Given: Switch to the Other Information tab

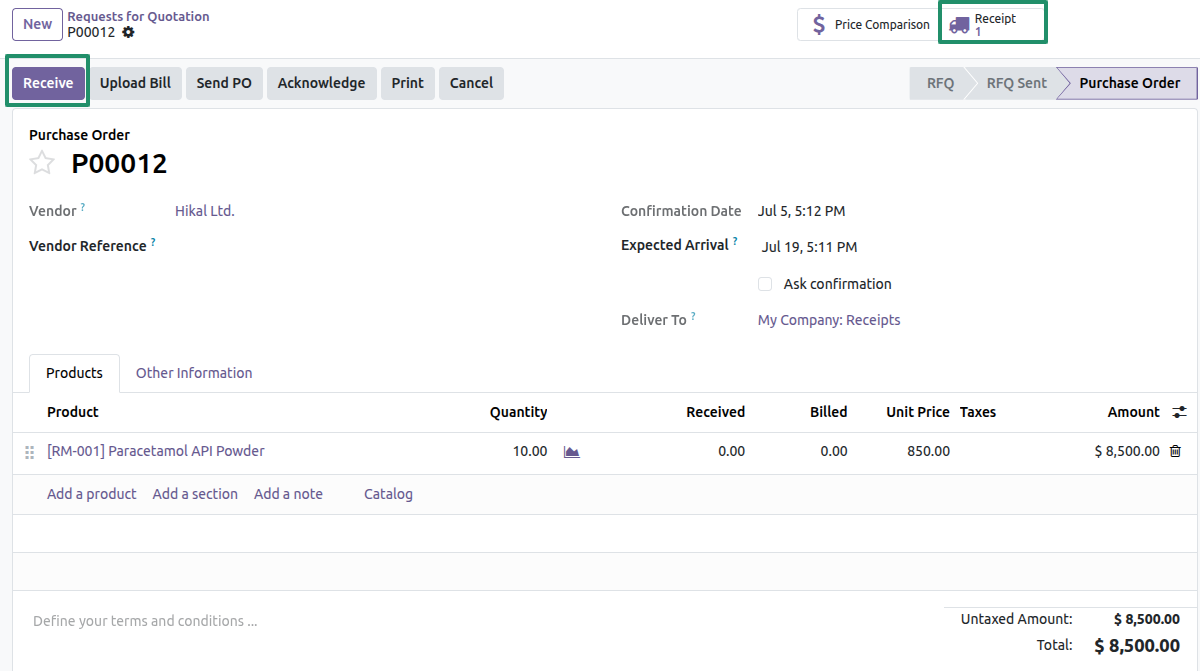Looking at the screenshot, I should 194,373.
